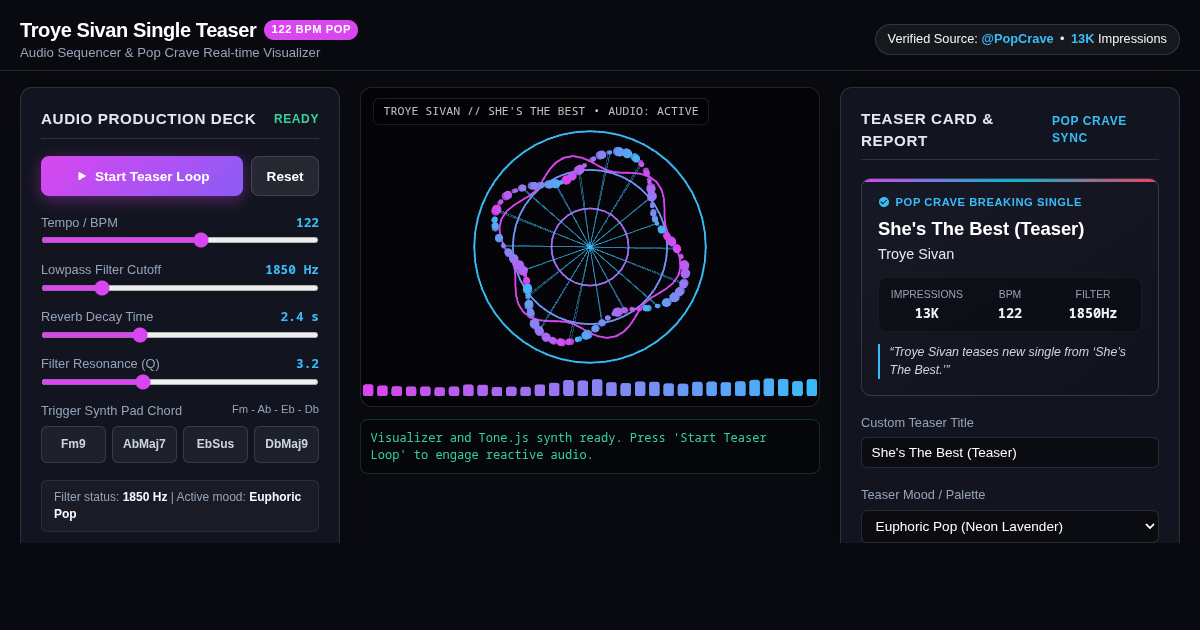The image size is (1200, 630).
Task: Trigger the AbMaj7 synth pad chord
Action: pyautogui.click(x=144, y=444)
